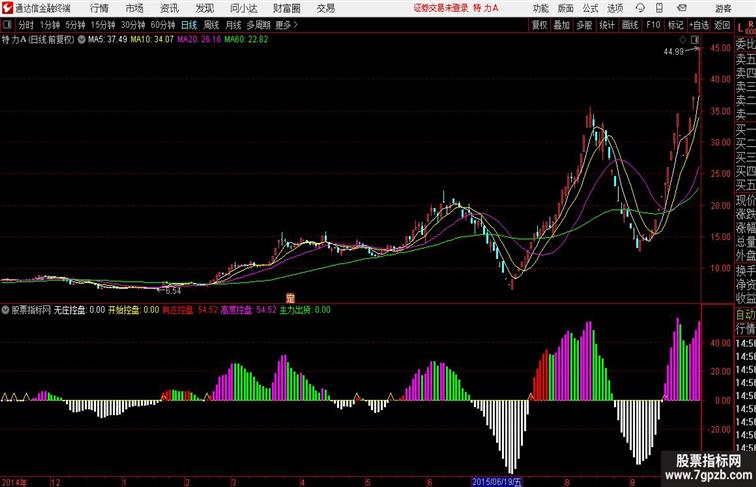Open the 功能 menu
The width and height of the screenshot is (756, 487).
pos(540,8)
